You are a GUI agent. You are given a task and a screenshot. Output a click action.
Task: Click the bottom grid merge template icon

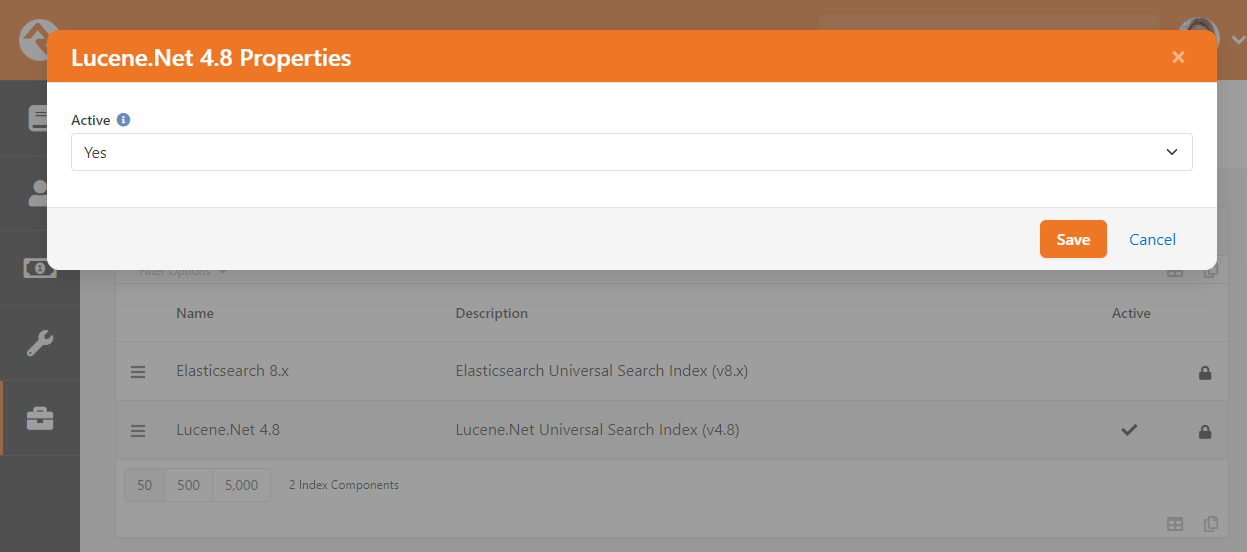(1211, 524)
